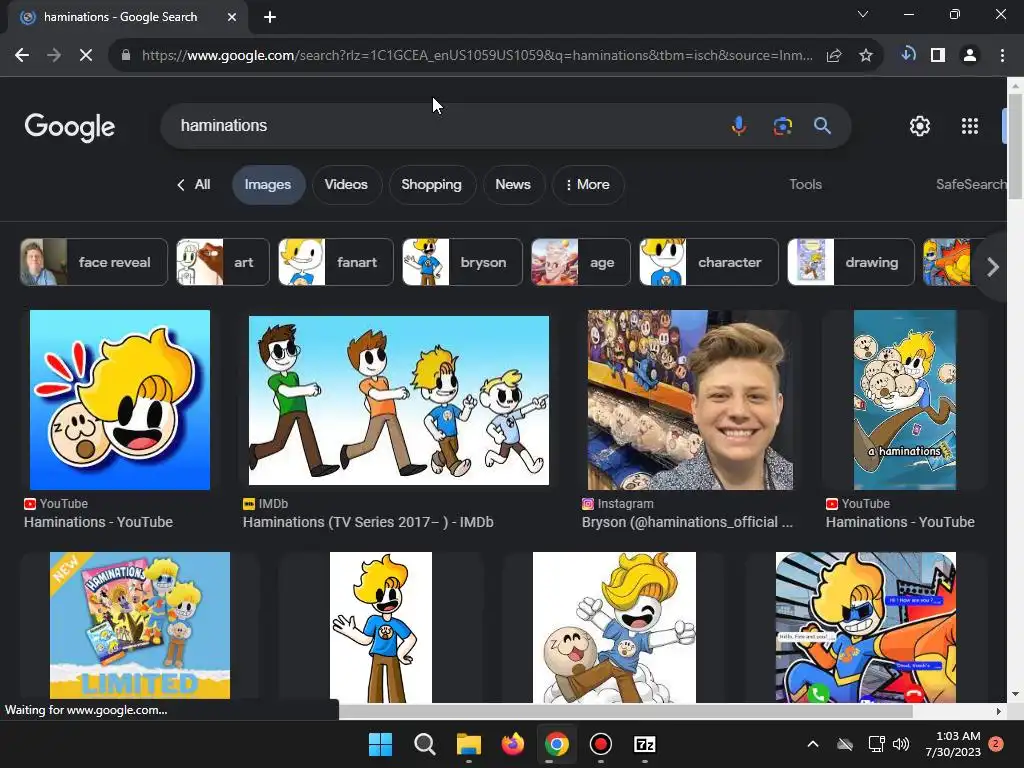Image resolution: width=1024 pixels, height=768 pixels.
Task: Filter by the fanart chip
Action: click(x=336, y=263)
